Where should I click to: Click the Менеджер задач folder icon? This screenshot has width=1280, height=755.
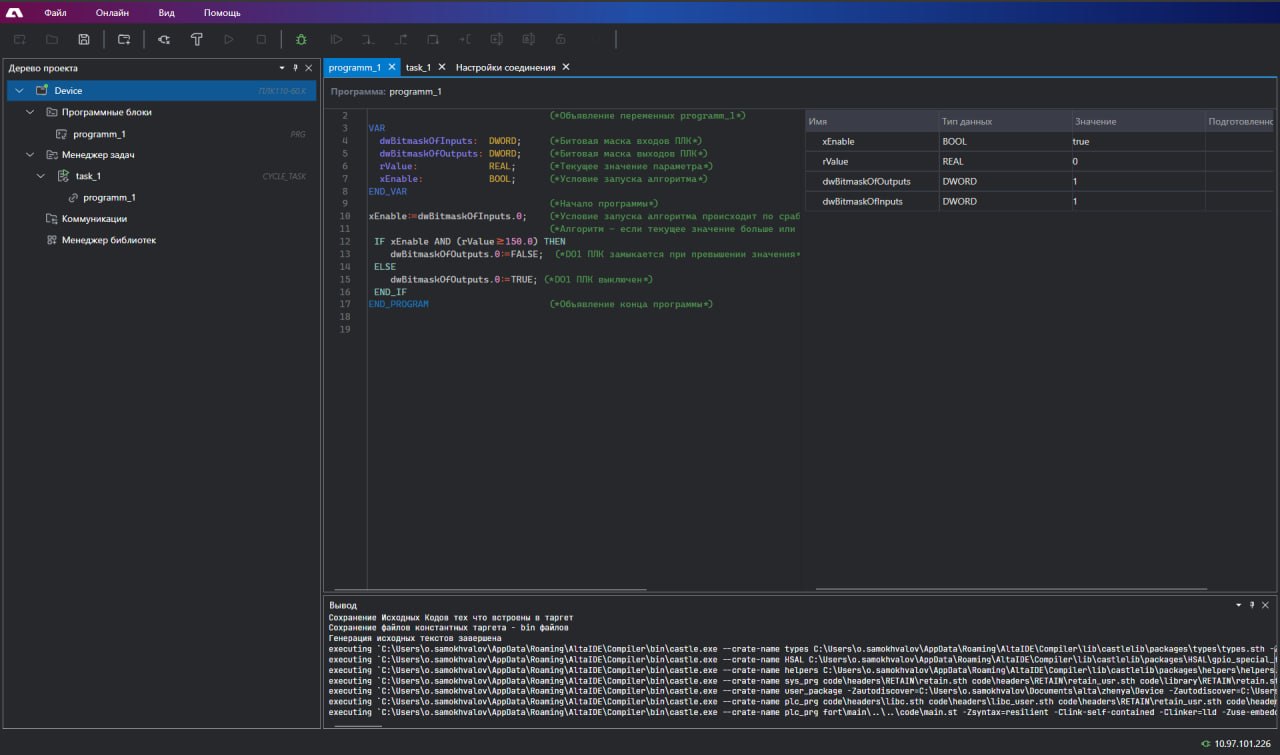(51, 155)
